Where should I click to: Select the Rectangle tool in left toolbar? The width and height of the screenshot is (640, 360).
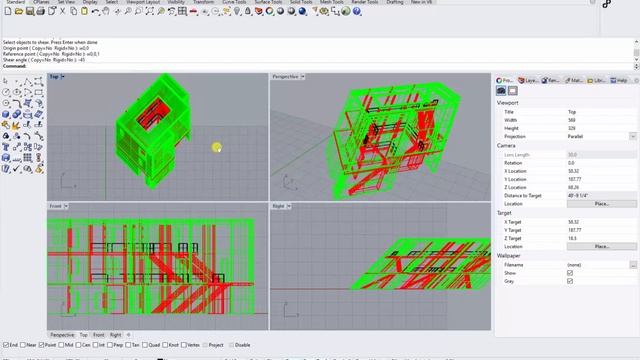coord(39,93)
